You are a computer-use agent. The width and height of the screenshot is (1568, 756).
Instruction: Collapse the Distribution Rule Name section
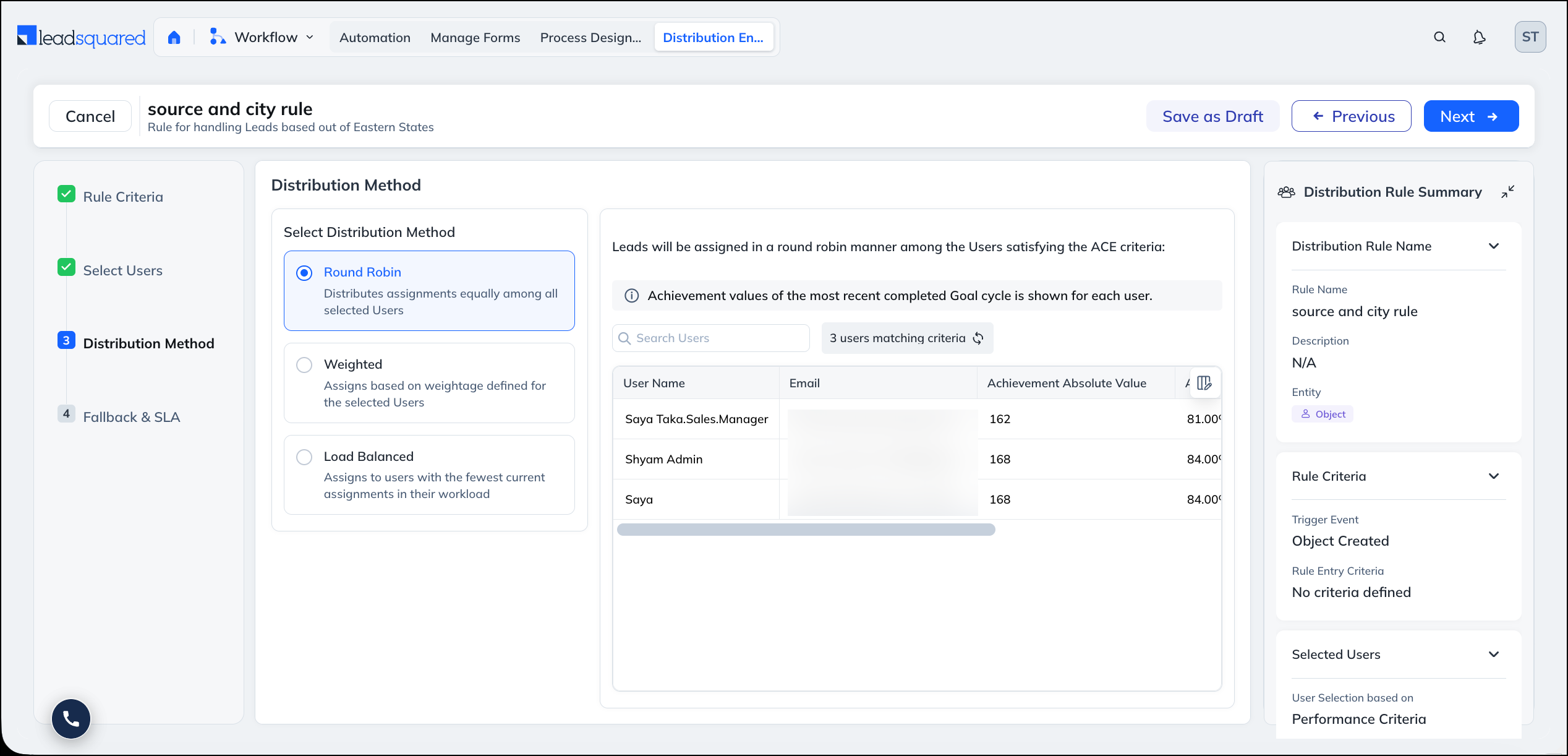click(x=1494, y=246)
